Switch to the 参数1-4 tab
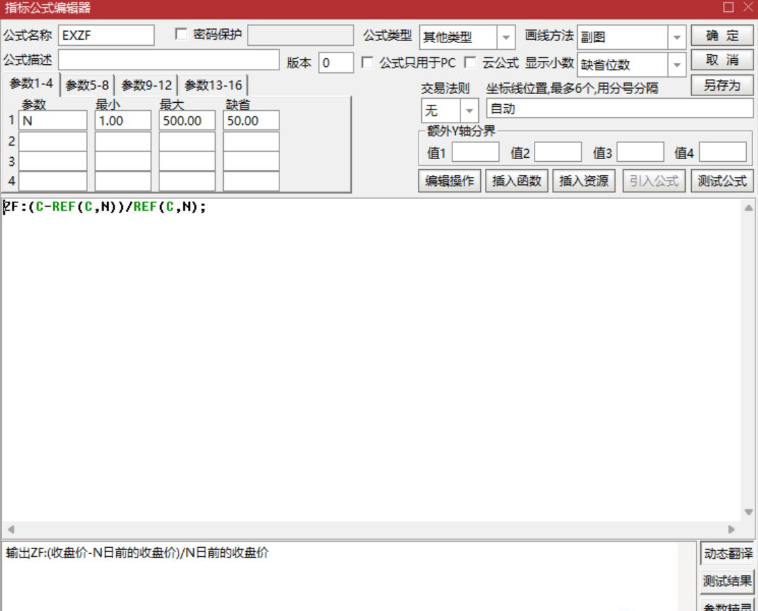This screenshot has width=758, height=611. [31, 84]
